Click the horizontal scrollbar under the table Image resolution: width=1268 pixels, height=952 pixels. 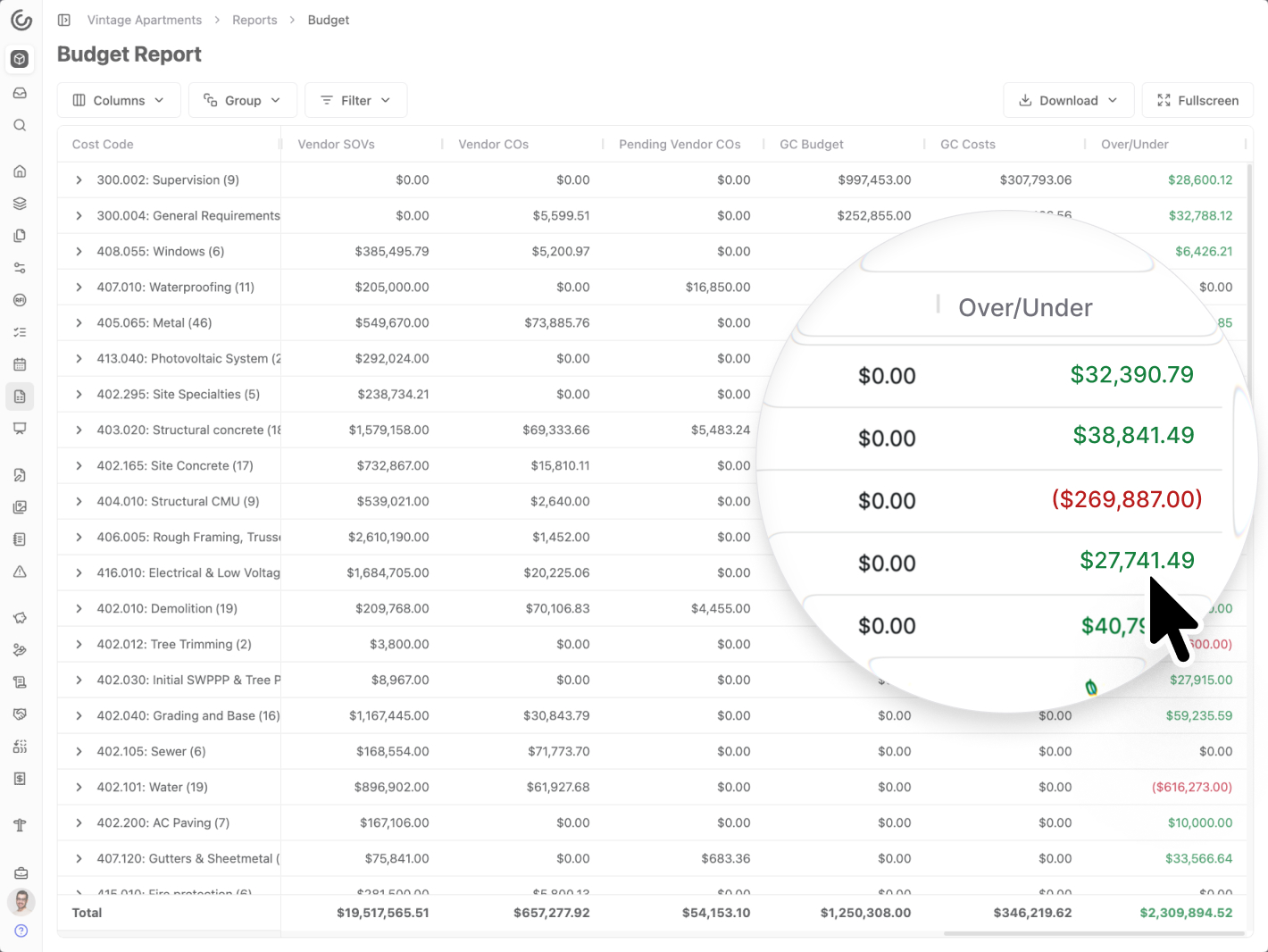coord(1094,934)
